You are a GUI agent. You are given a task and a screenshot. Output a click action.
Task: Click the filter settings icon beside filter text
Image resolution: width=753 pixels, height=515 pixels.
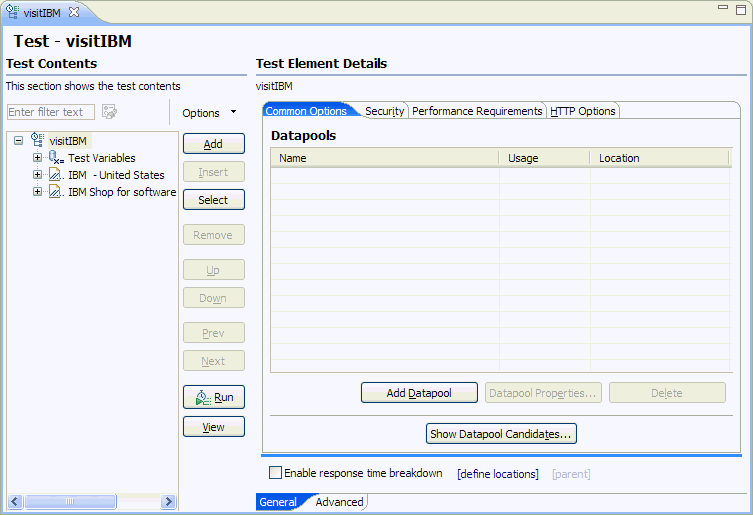(x=109, y=111)
